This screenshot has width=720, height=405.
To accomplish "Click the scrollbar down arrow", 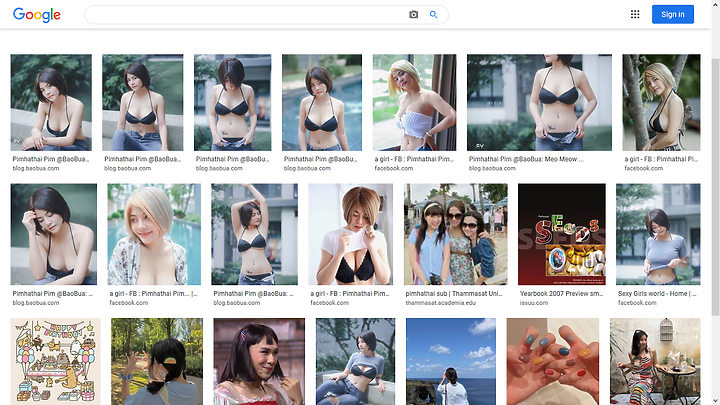I will (715, 401).
